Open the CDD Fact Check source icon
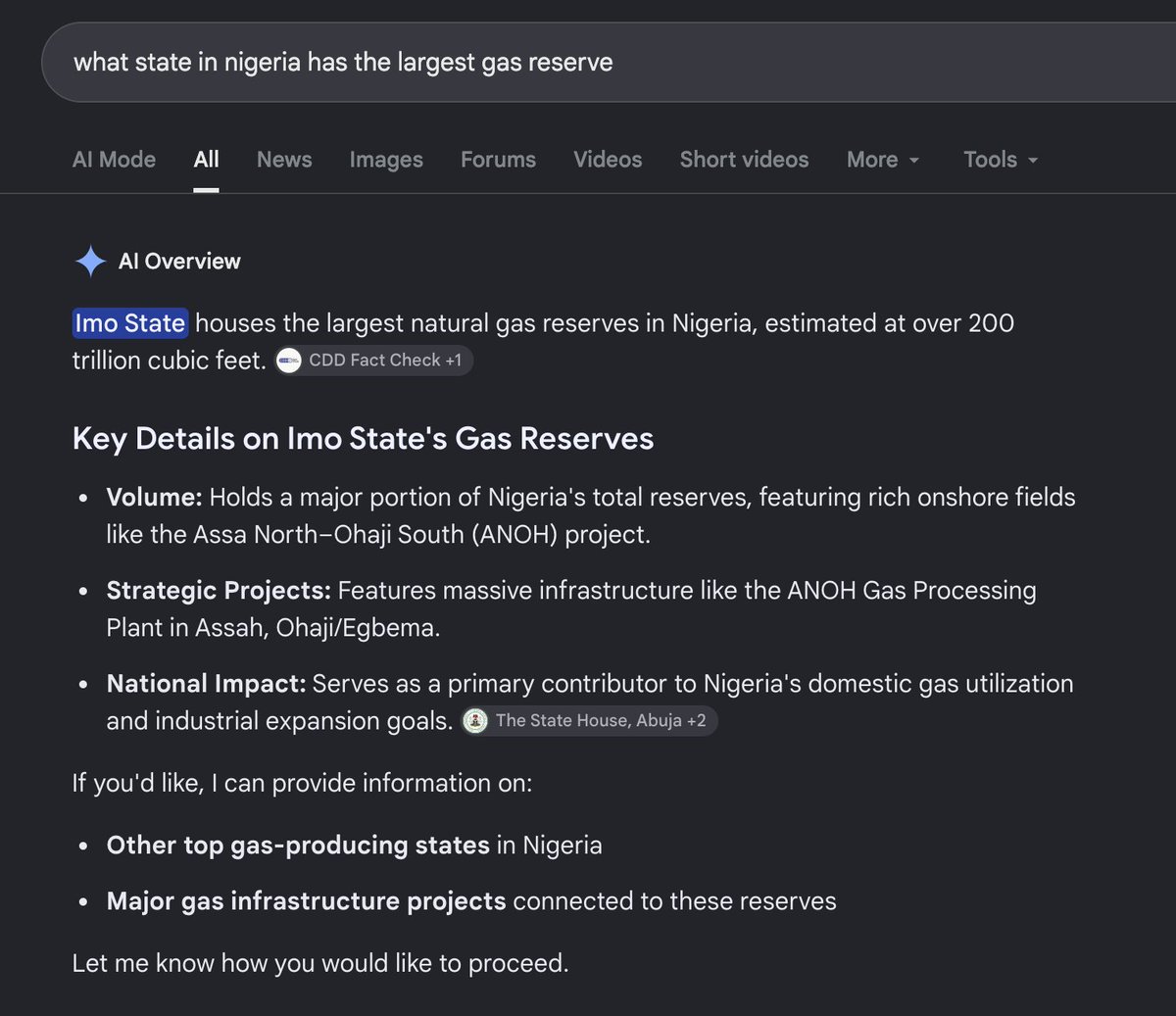1176x1016 pixels. [288, 361]
